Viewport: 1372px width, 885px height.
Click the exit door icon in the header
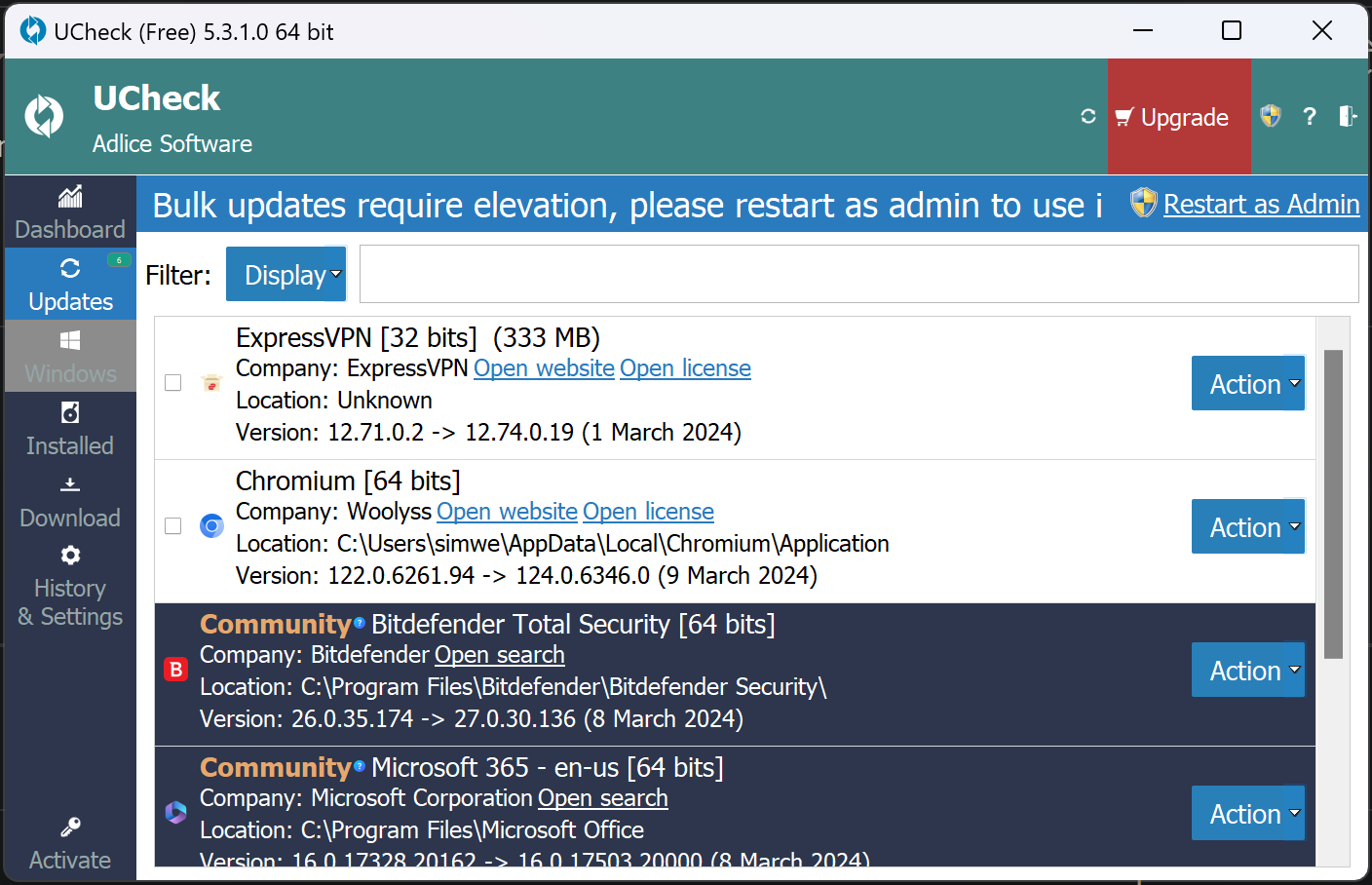click(1348, 117)
